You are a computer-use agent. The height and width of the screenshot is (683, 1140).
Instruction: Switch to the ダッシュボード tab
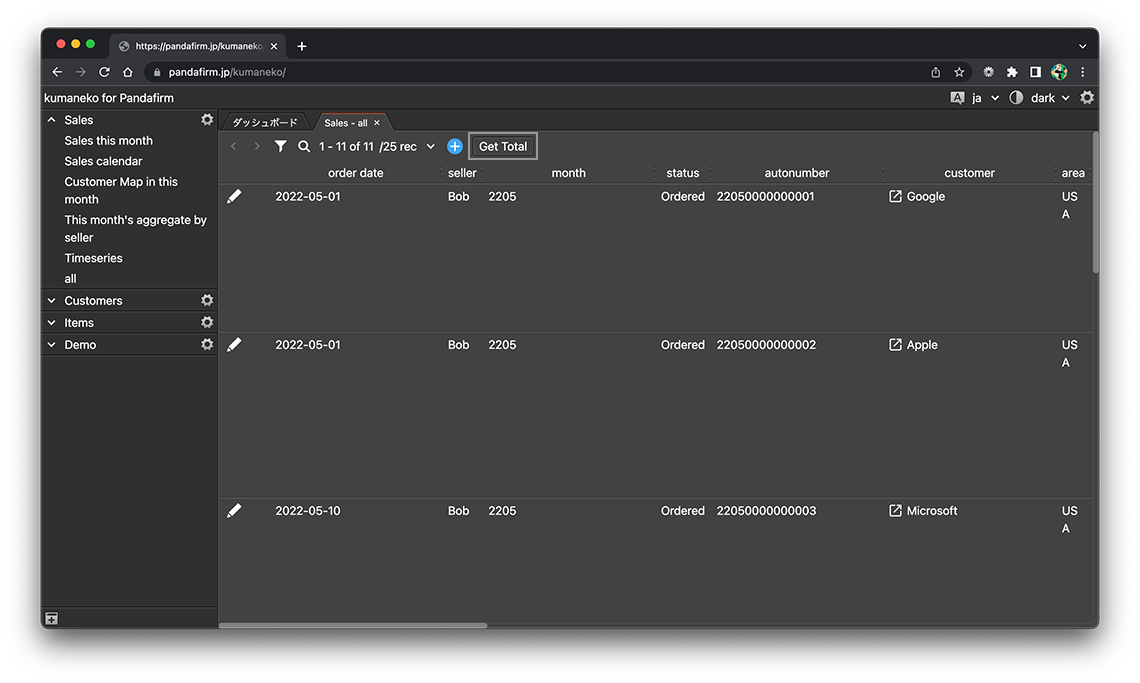click(265, 123)
